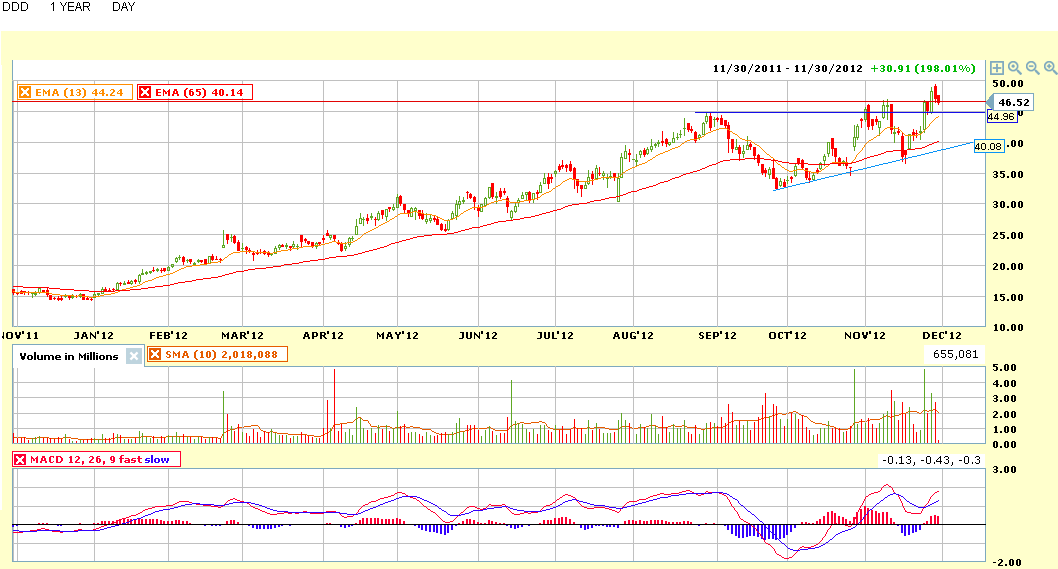Click the -2.00 MACD axis label
This screenshot has width=1058, height=569.
(1005, 562)
